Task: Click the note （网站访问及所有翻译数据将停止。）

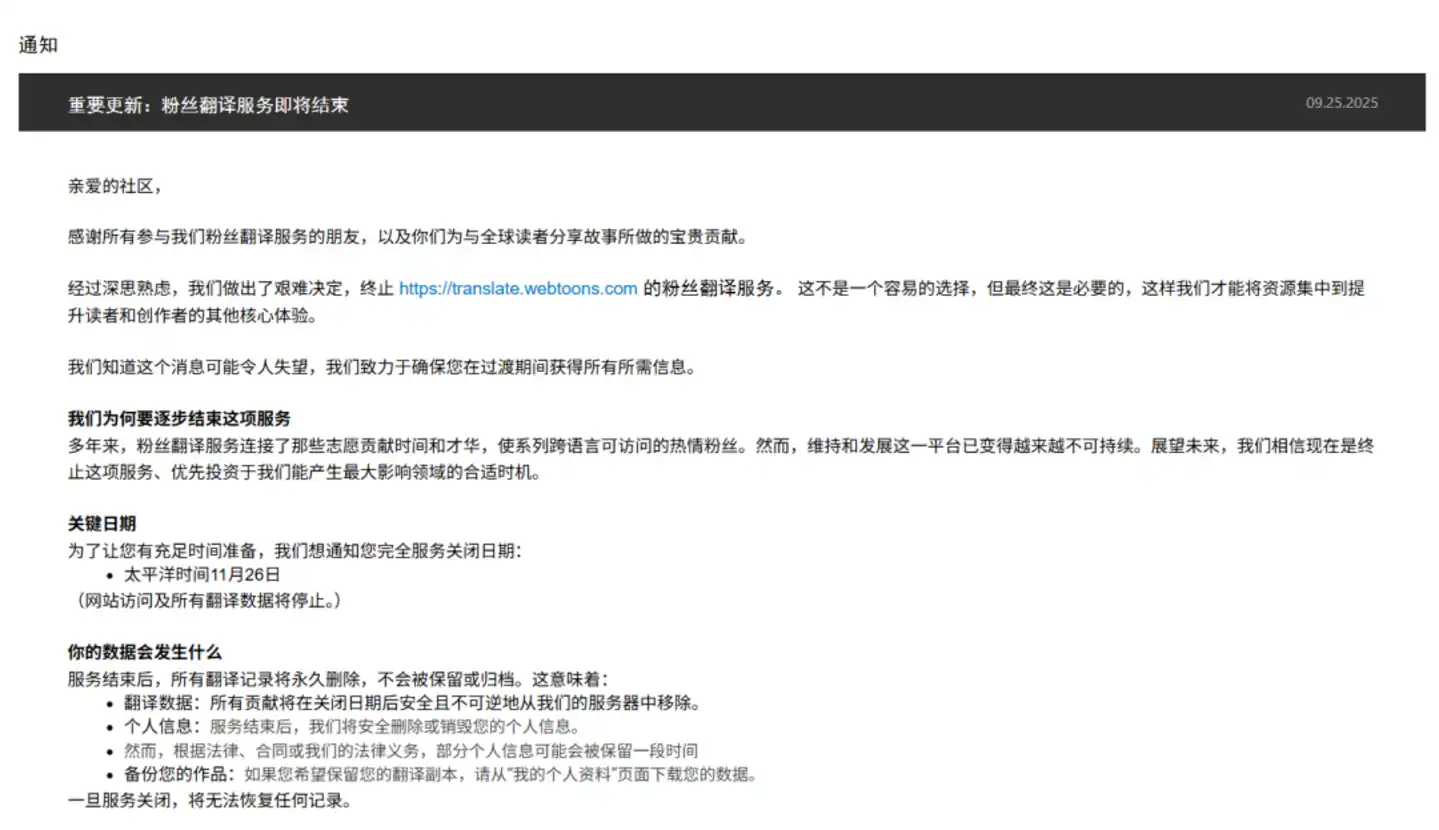Action: click(208, 601)
